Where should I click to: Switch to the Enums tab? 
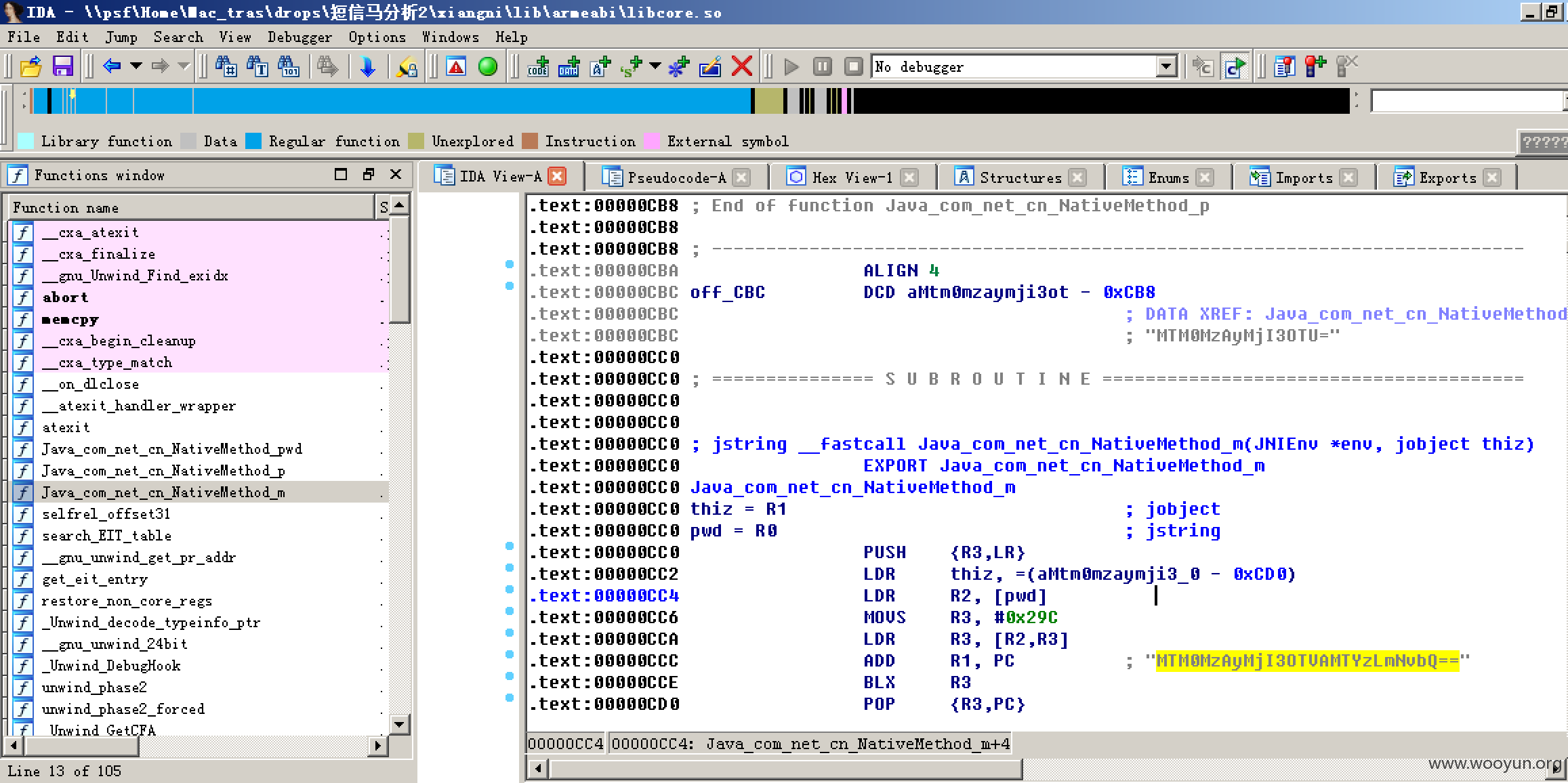(x=1168, y=177)
